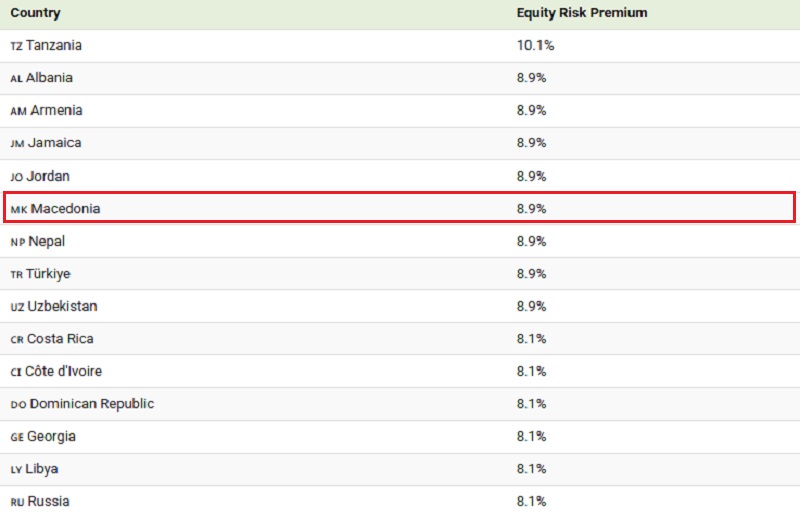Image resolution: width=800 pixels, height=519 pixels.
Task: Select the JM flag code beside Jamaica
Action: click(x=17, y=144)
